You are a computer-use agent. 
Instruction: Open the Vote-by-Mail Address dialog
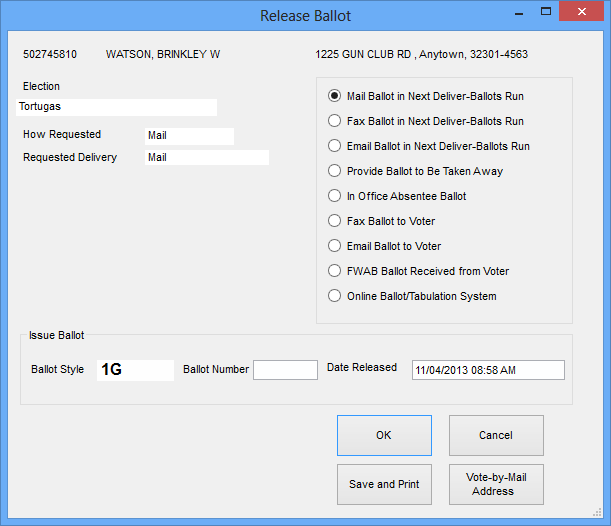point(496,485)
